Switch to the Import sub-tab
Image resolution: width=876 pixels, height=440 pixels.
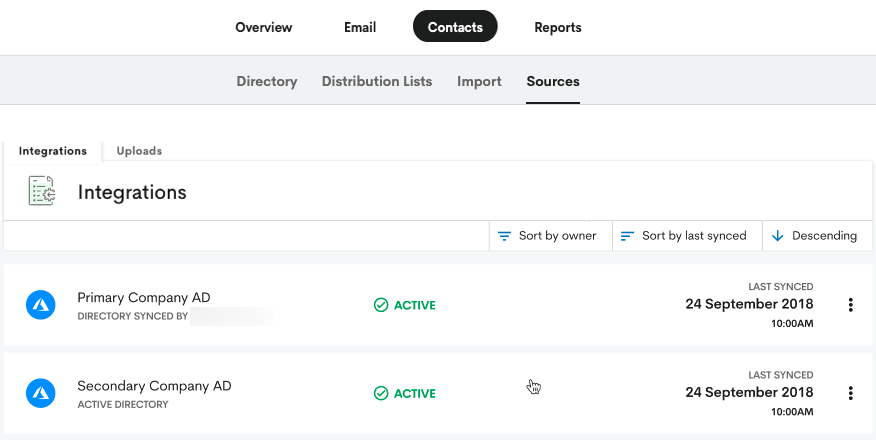coord(479,82)
